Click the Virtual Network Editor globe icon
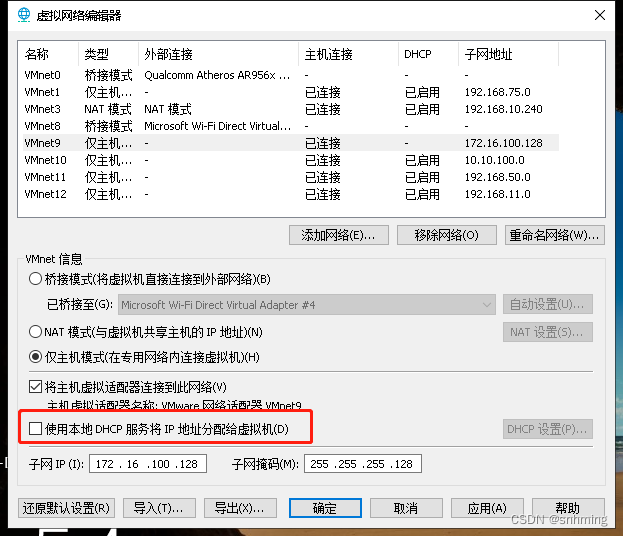 23,15
